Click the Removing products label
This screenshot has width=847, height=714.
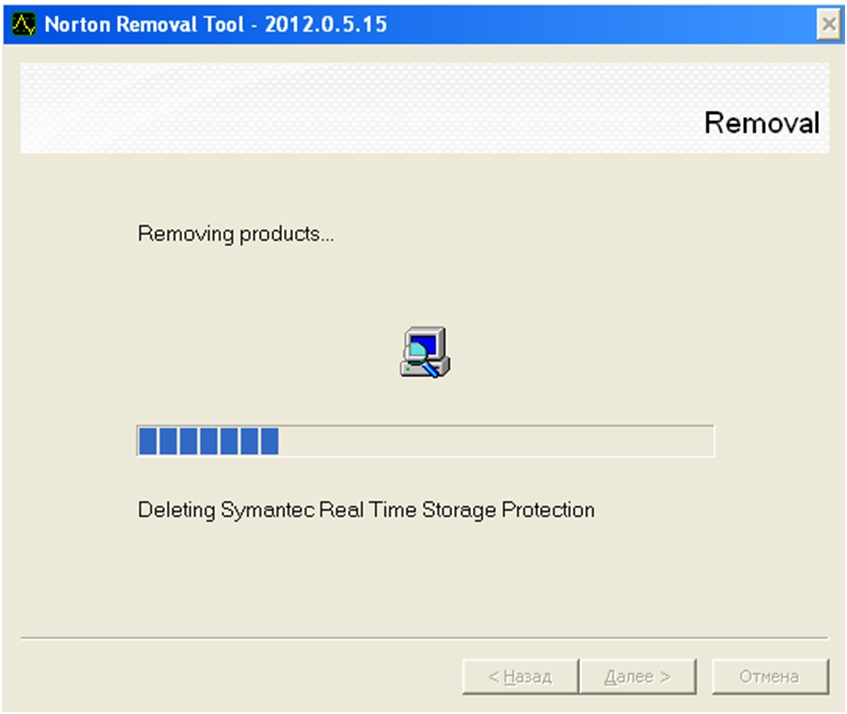236,234
